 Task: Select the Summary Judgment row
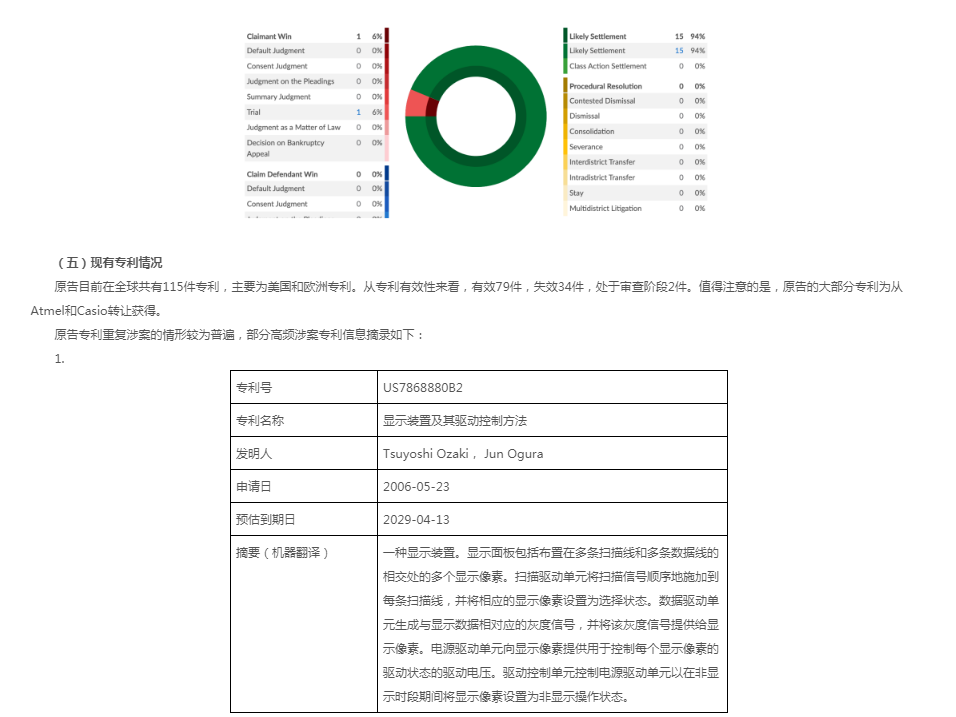[279, 97]
